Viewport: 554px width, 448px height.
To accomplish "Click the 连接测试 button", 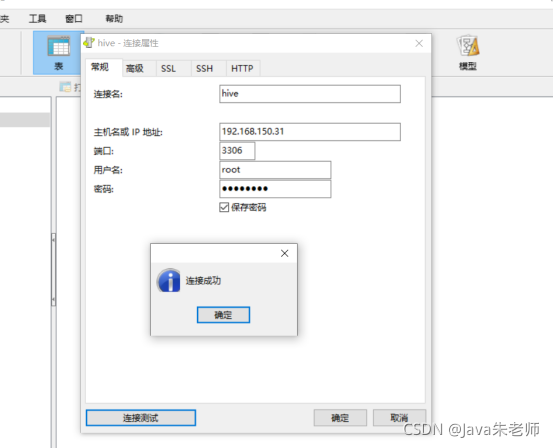I will (141, 418).
